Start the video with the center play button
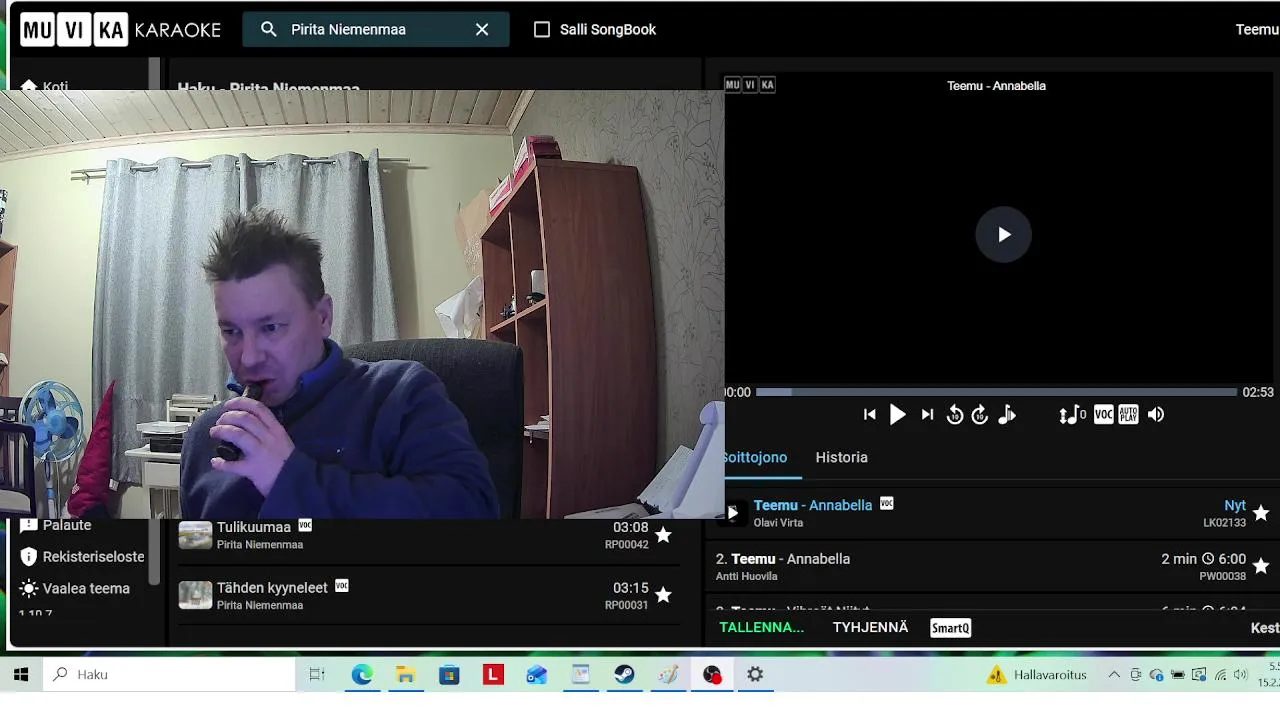This screenshot has height=720, width=1280. [x=1003, y=234]
